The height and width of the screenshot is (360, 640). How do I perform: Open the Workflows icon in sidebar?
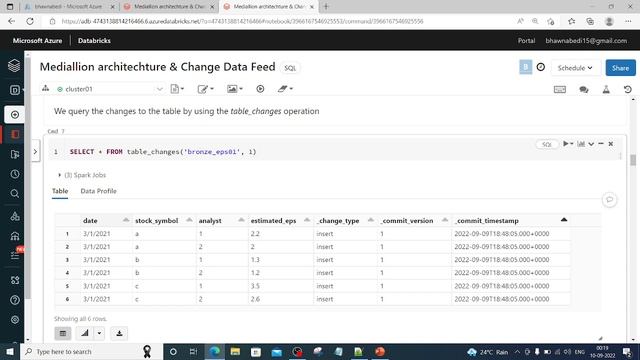[15, 256]
